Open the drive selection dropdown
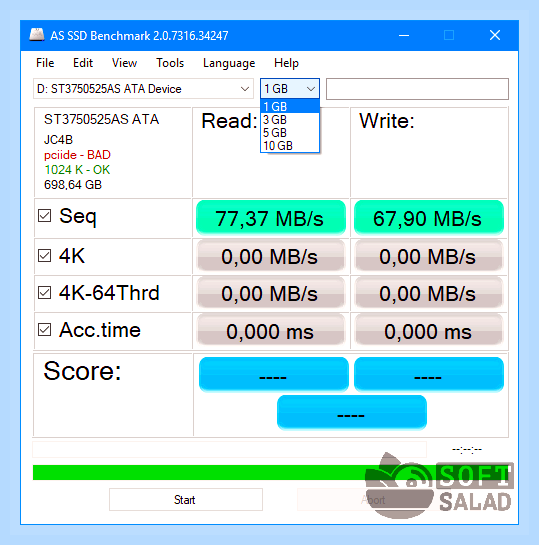Image resolution: width=539 pixels, height=545 pixels. 143,89
